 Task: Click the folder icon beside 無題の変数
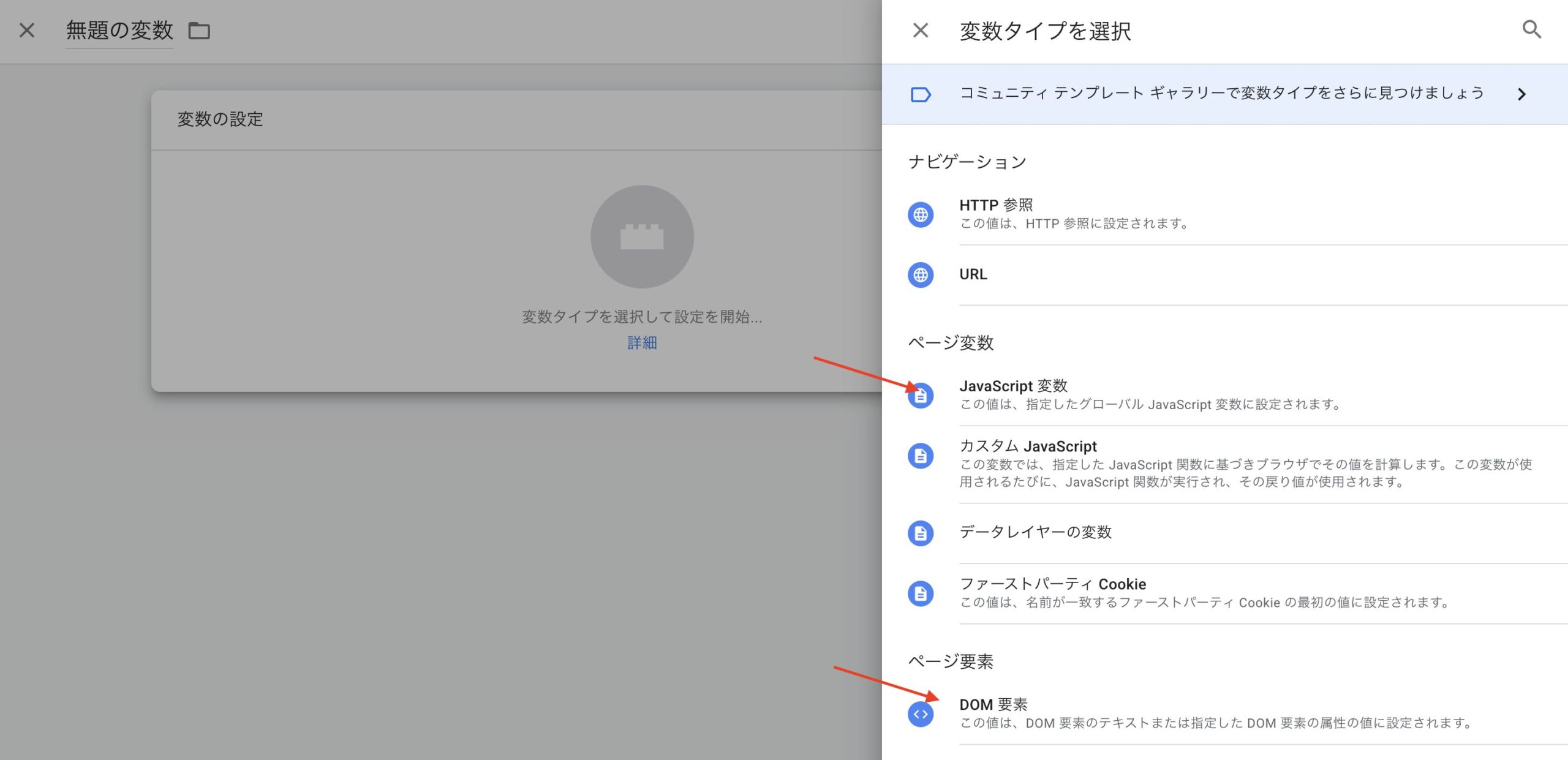click(199, 31)
